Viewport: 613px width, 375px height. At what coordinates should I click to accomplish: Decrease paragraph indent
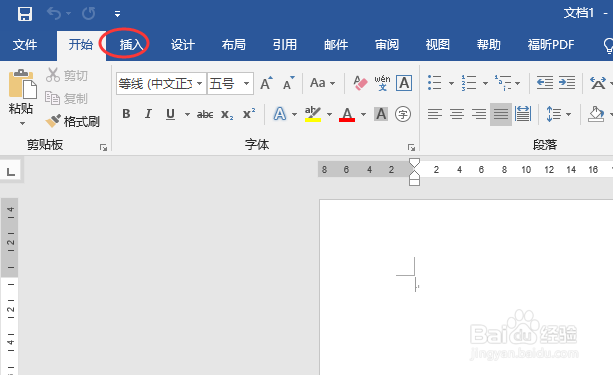[544, 83]
